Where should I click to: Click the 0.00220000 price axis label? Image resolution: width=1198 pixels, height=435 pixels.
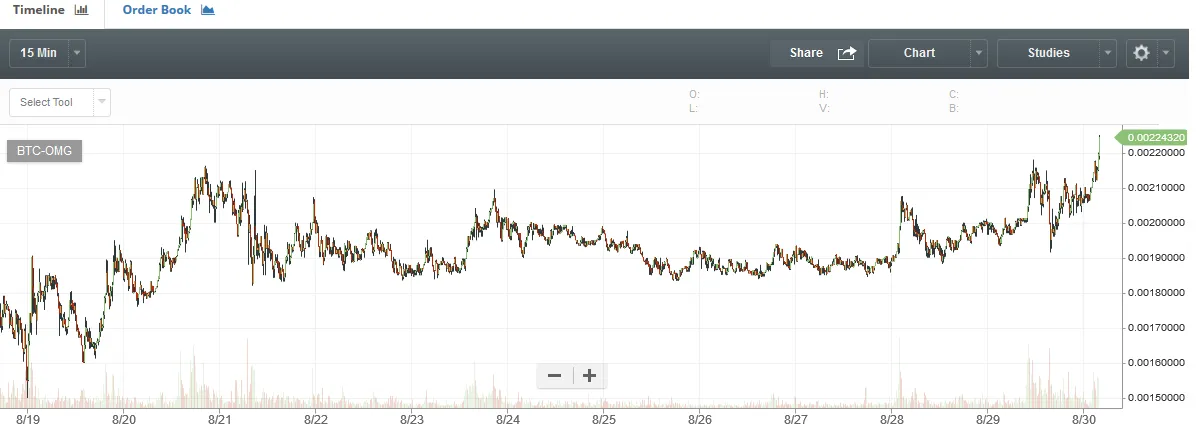point(1156,153)
